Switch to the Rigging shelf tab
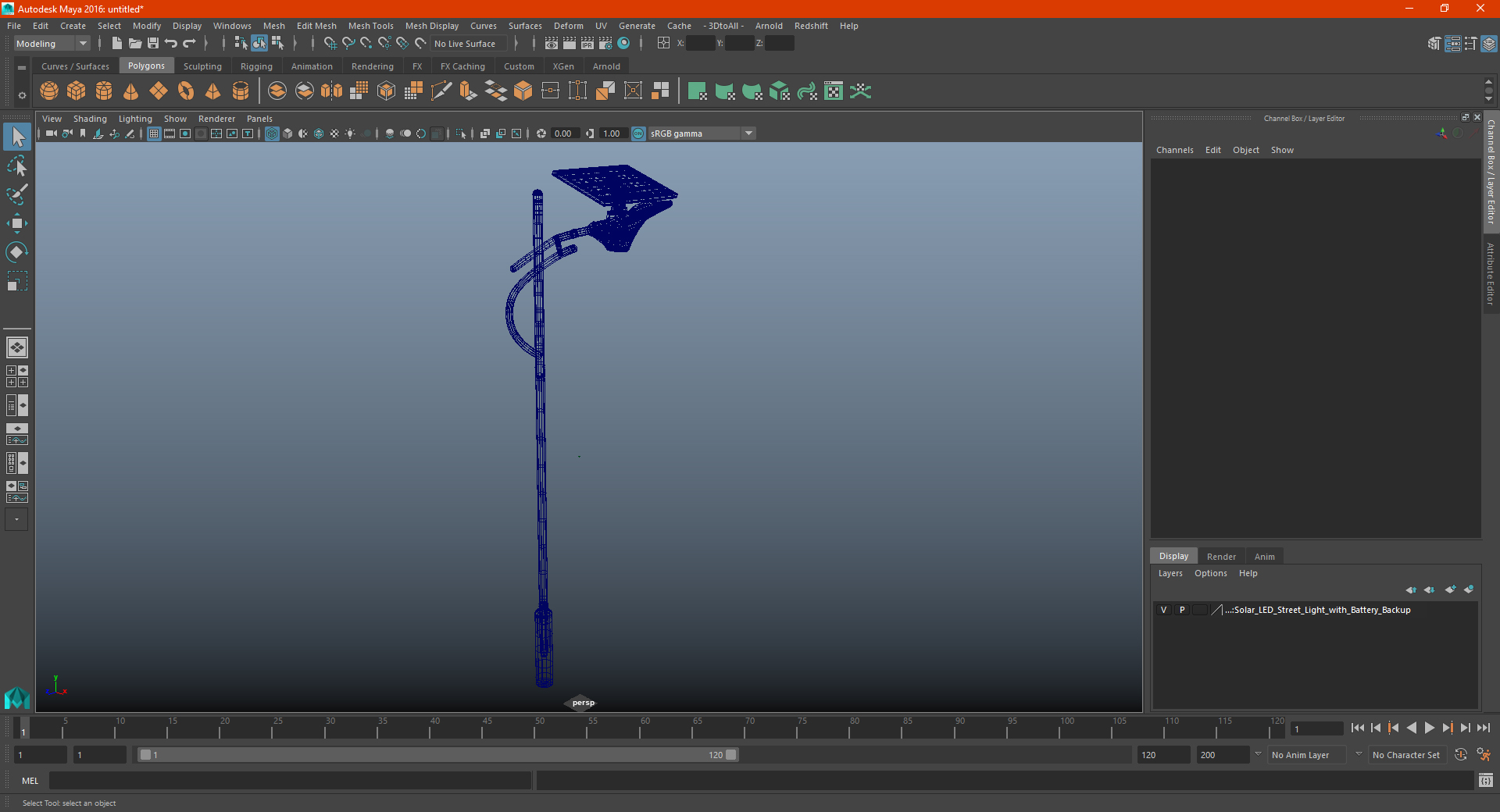 click(x=256, y=66)
